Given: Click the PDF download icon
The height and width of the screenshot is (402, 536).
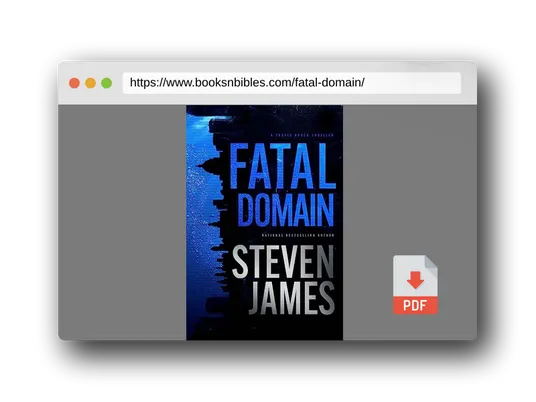Looking at the screenshot, I should [x=415, y=284].
